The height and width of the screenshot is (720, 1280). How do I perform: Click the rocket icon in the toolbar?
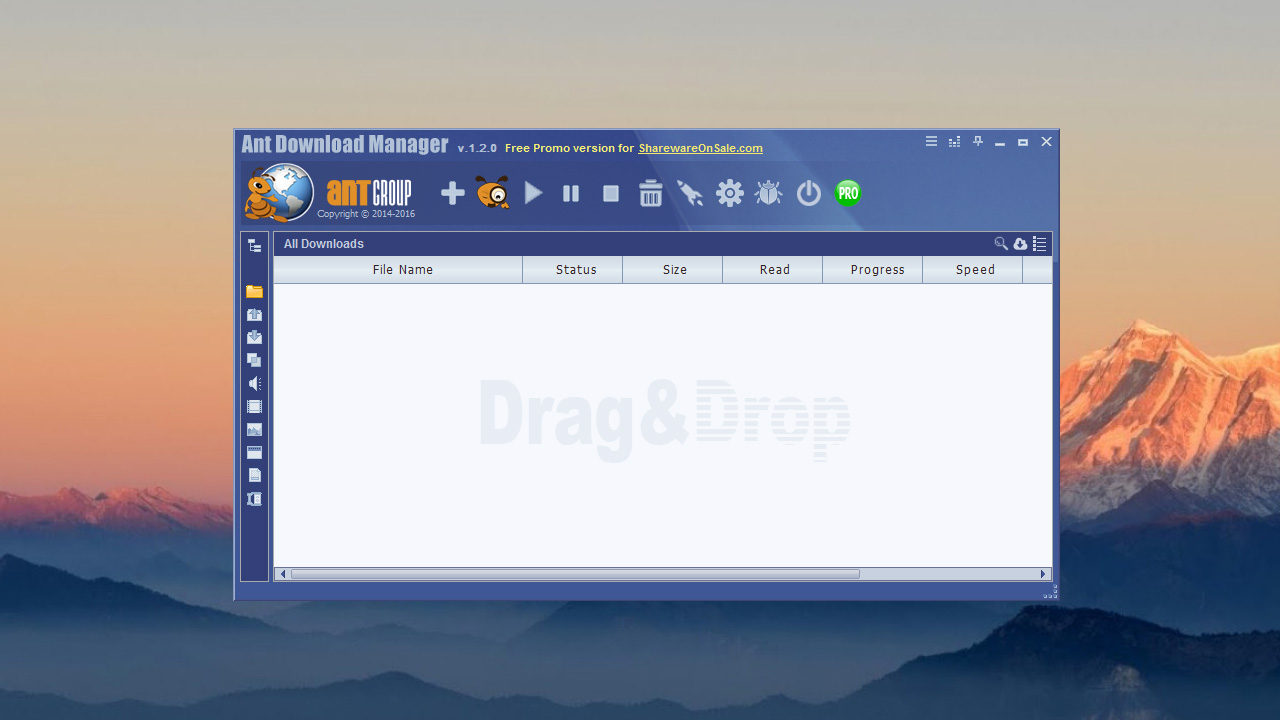[690, 194]
